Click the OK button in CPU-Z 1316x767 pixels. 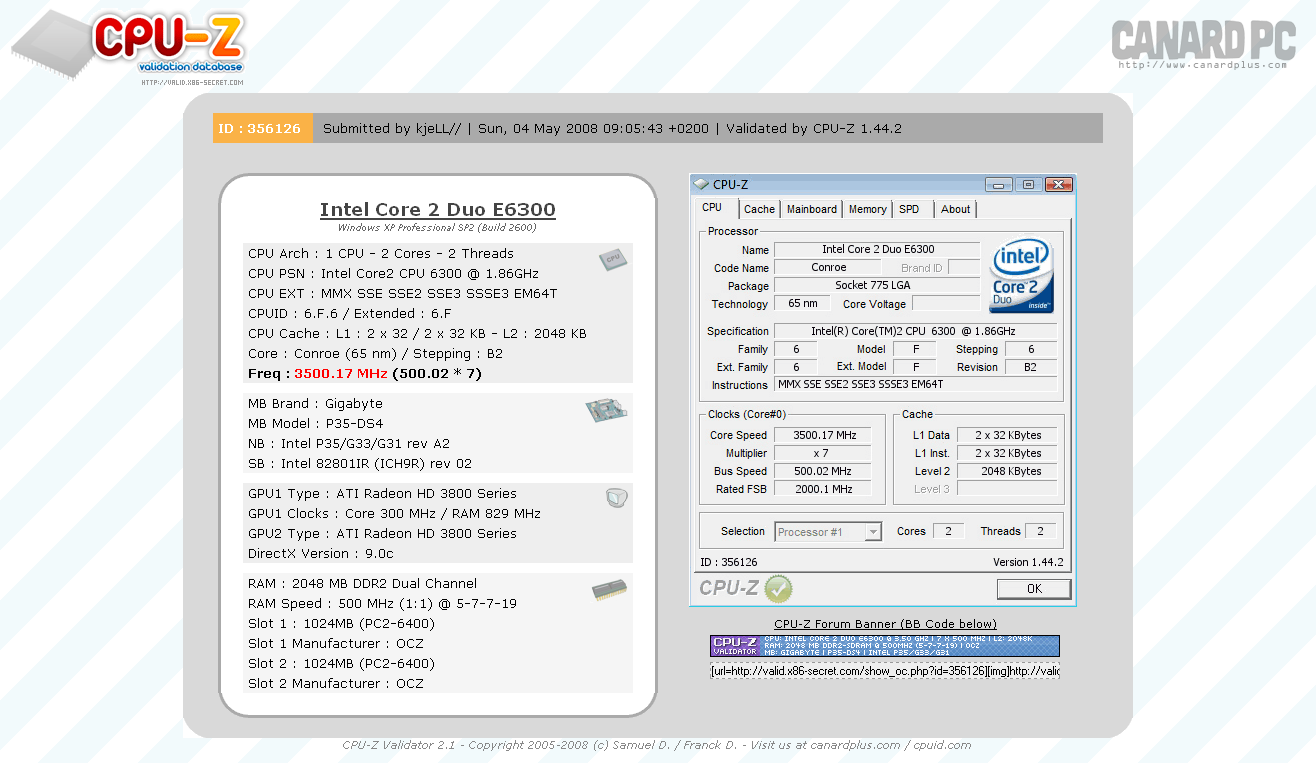point(1034,589)
